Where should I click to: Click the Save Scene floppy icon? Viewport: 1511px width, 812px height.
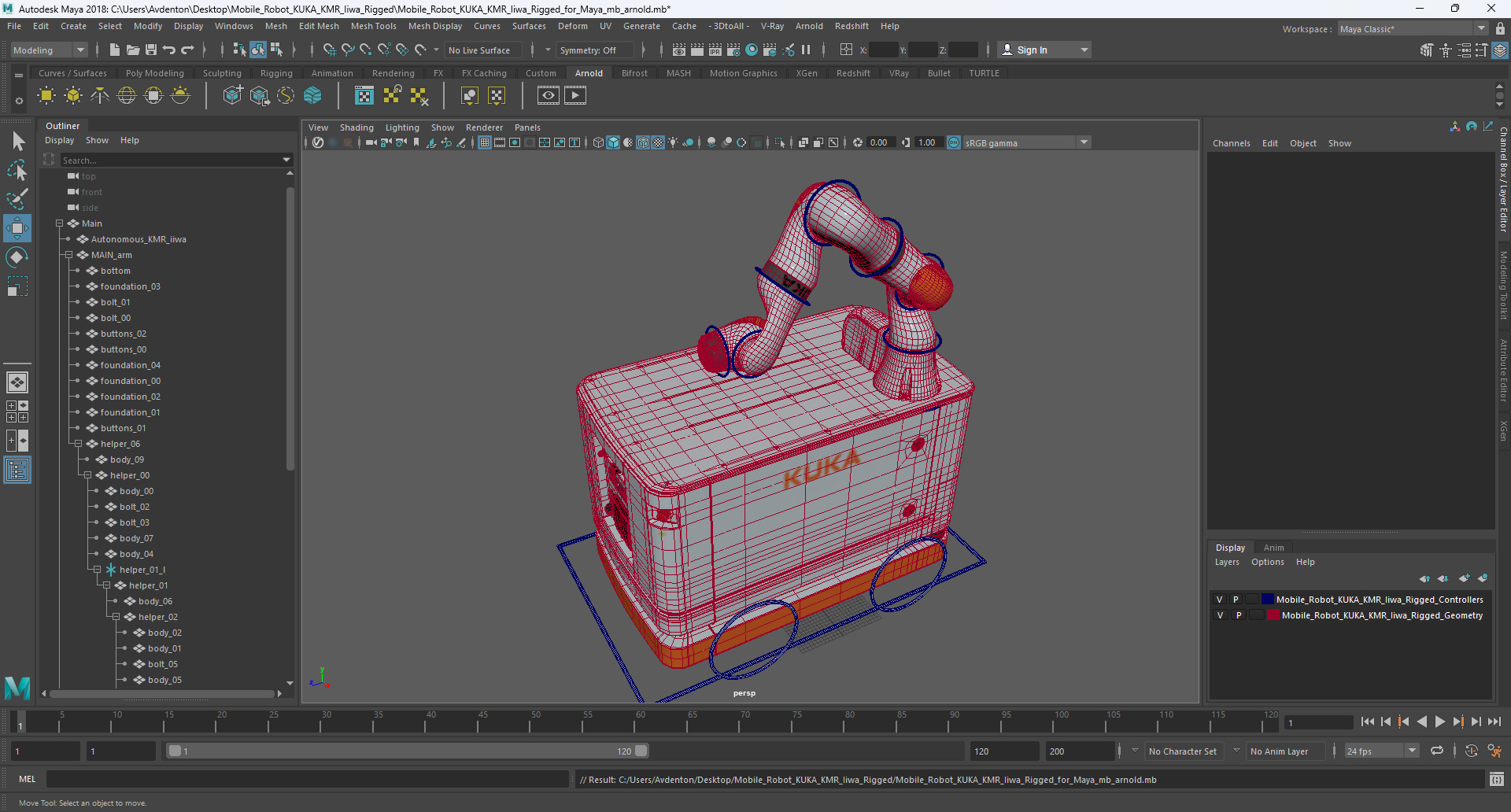[151, 50]
